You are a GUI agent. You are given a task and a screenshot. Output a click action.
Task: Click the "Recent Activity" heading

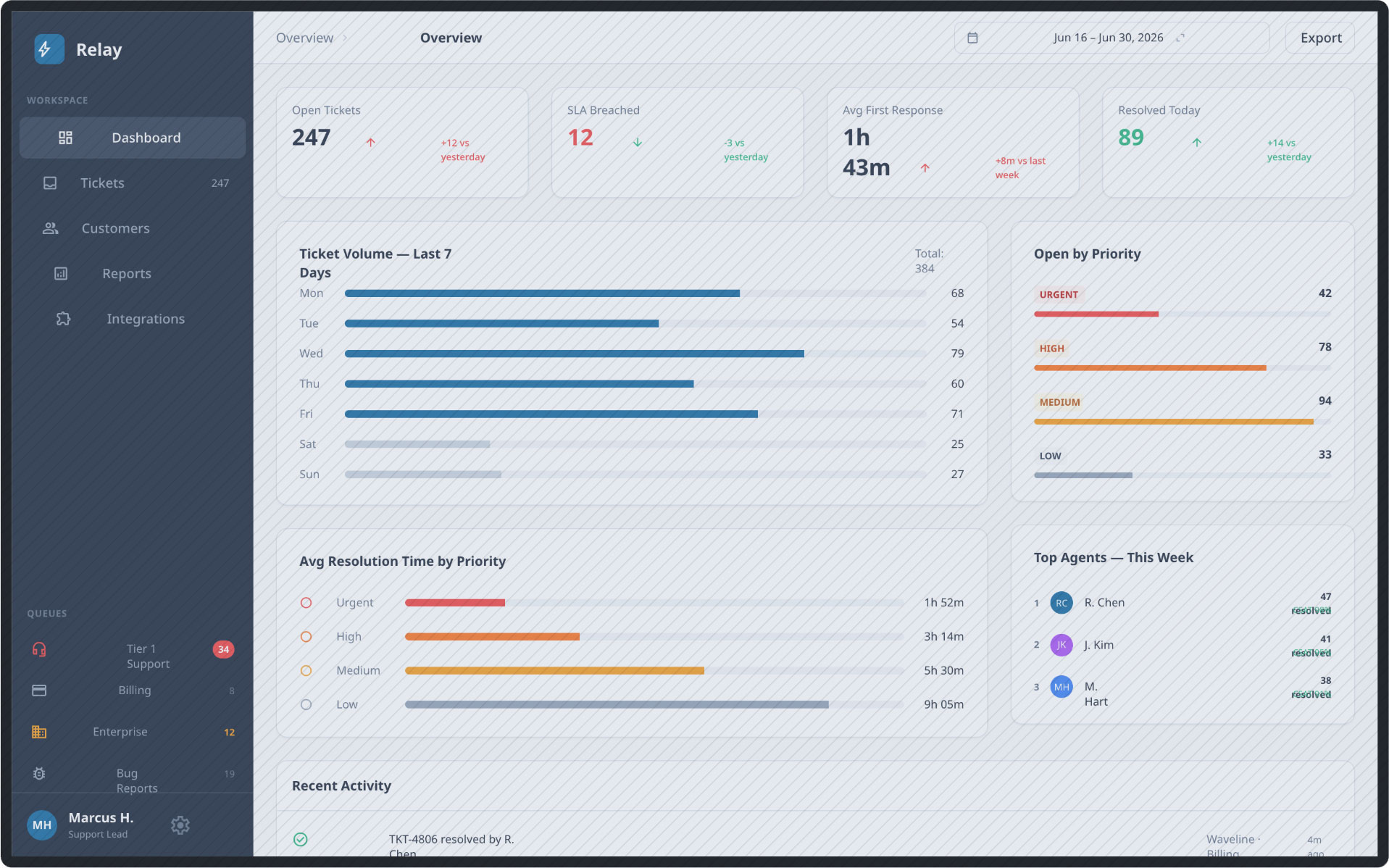pyautogui.click(x=341, y=786)
